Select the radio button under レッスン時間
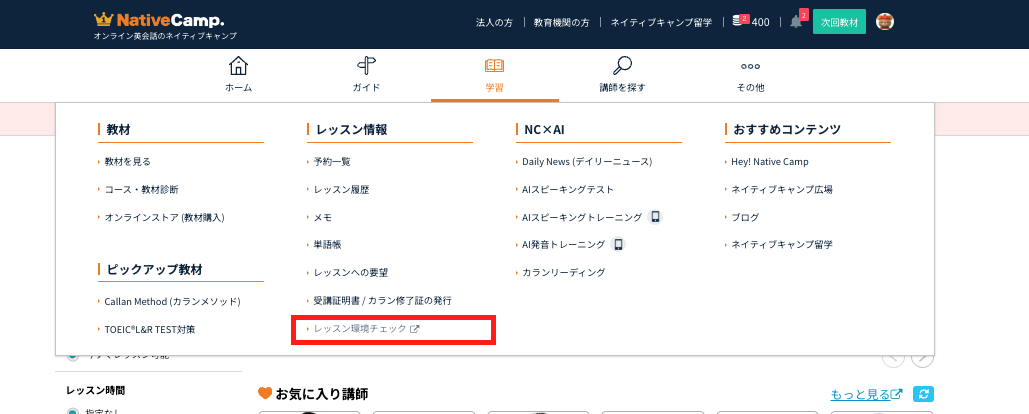The image size is (1029, 414). (72, 410)
